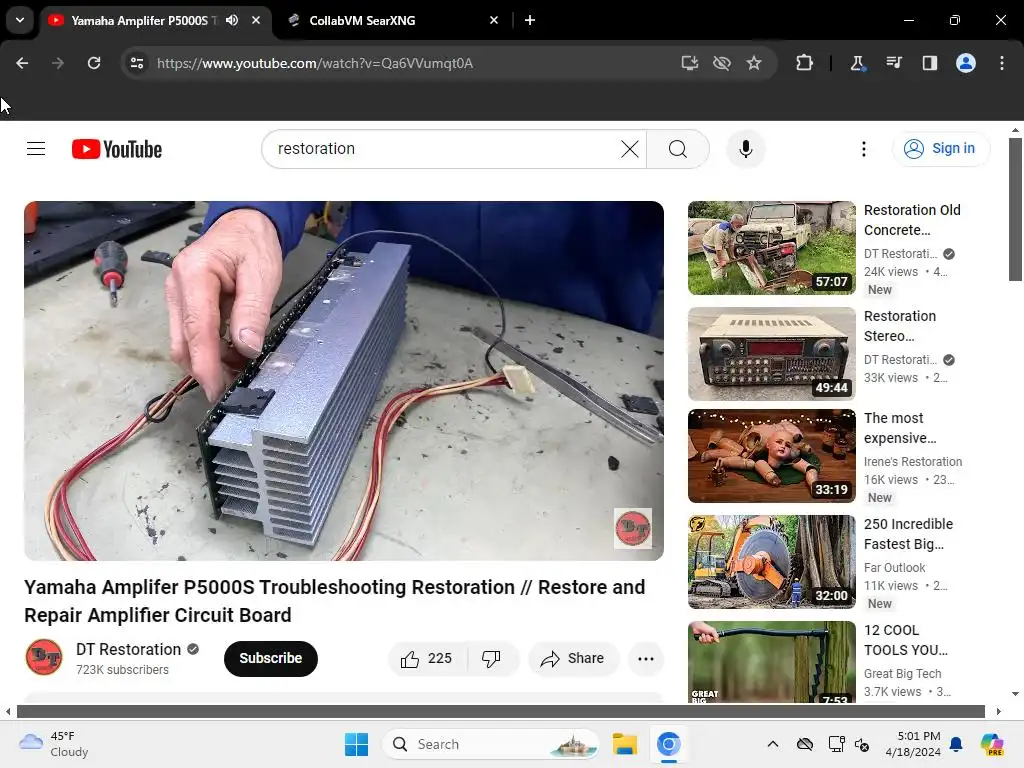Go back in browser history
Screen dimensions: 1024x768
(22, 63)
